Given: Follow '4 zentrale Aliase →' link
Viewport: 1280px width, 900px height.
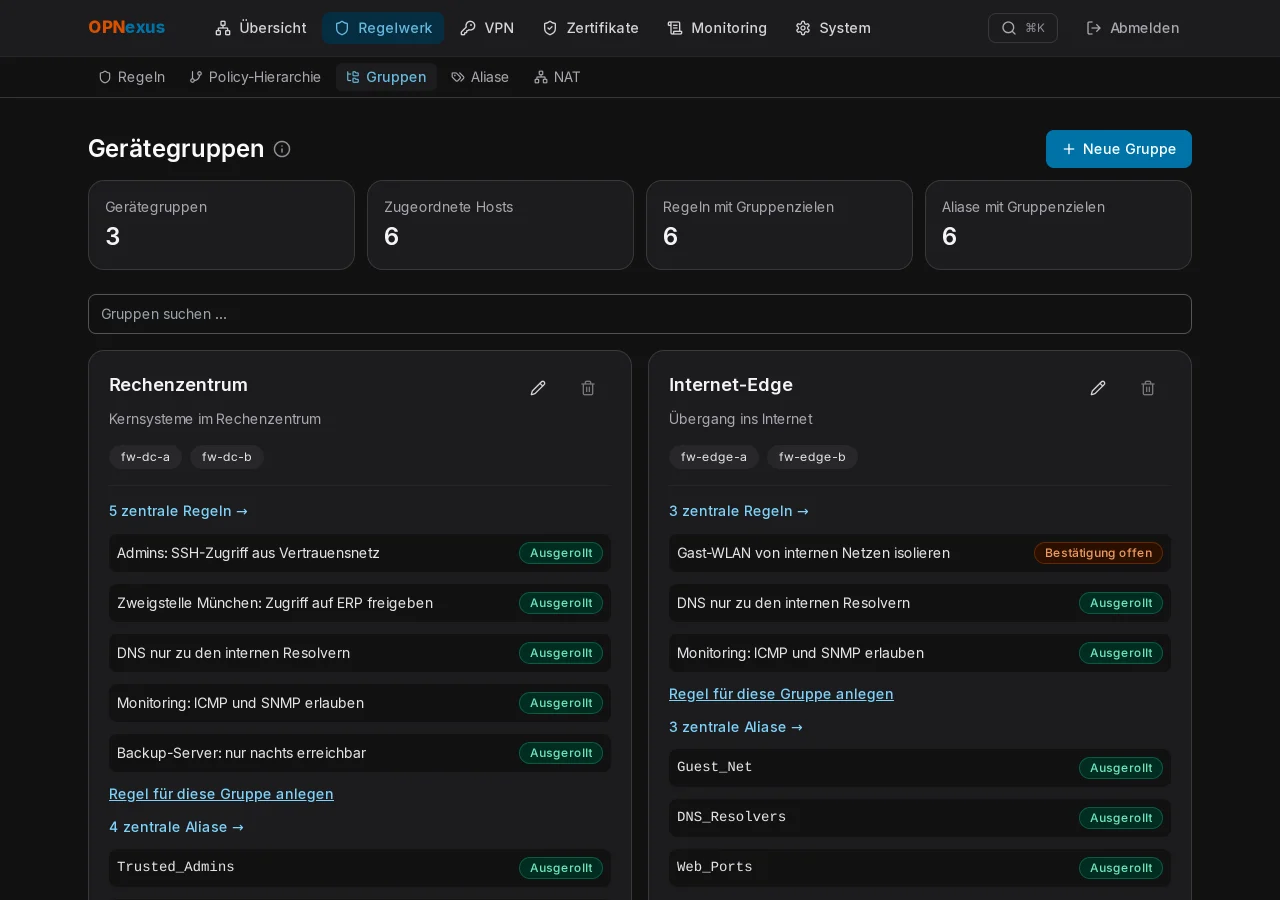Looking at the screenshot, I should 176,827.
